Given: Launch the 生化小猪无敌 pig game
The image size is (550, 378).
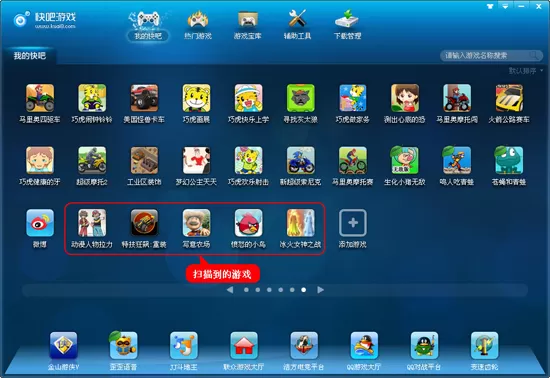Looking at the screenshot, I should (405, 161).
